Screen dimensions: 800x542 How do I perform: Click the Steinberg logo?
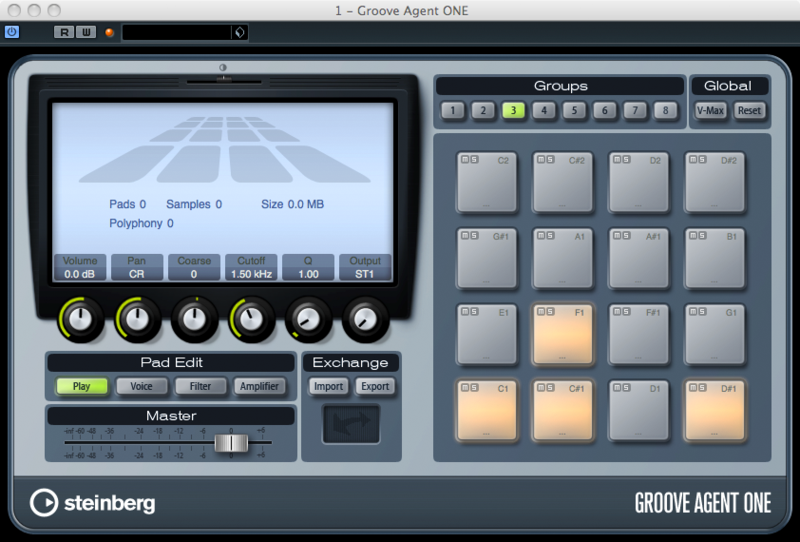coord(93,502)
